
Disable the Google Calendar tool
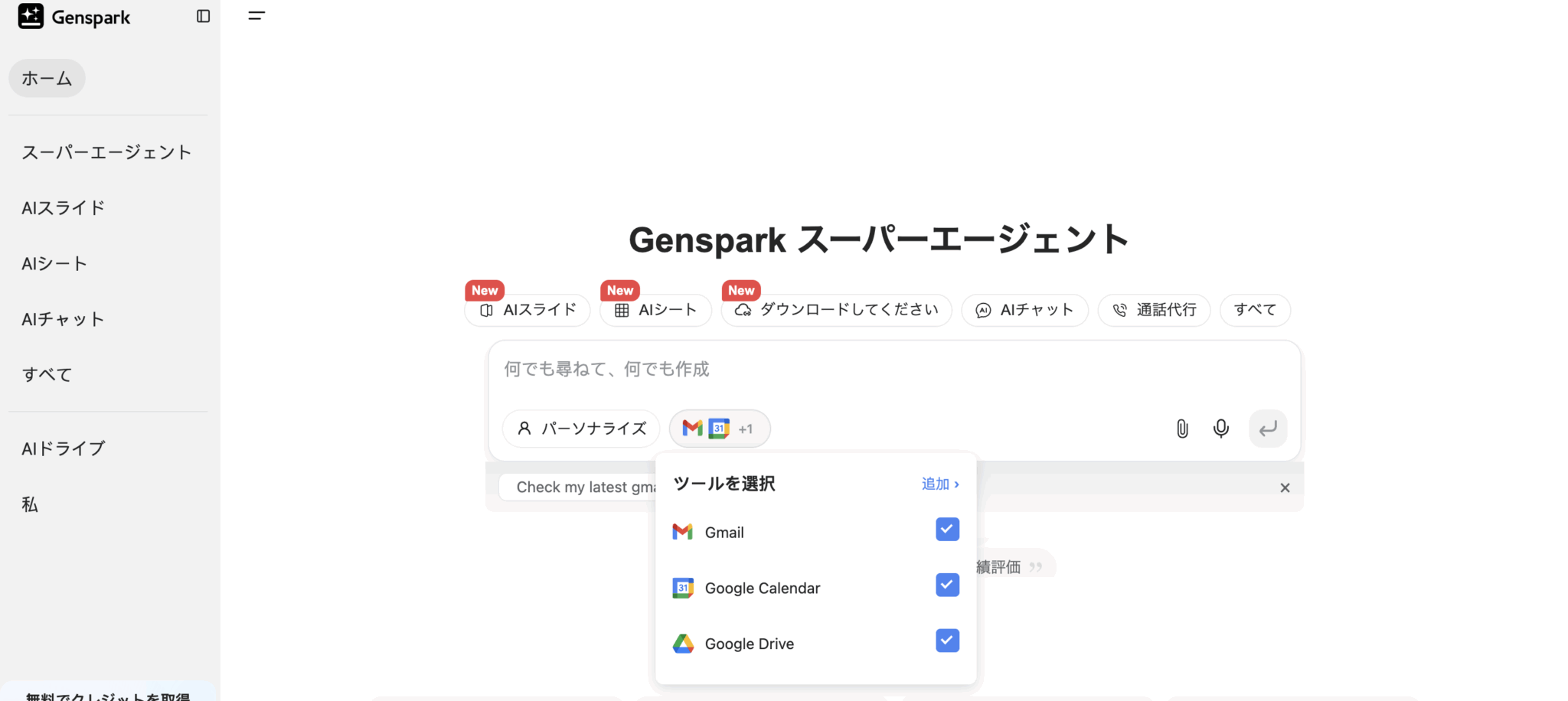point(946,585)
